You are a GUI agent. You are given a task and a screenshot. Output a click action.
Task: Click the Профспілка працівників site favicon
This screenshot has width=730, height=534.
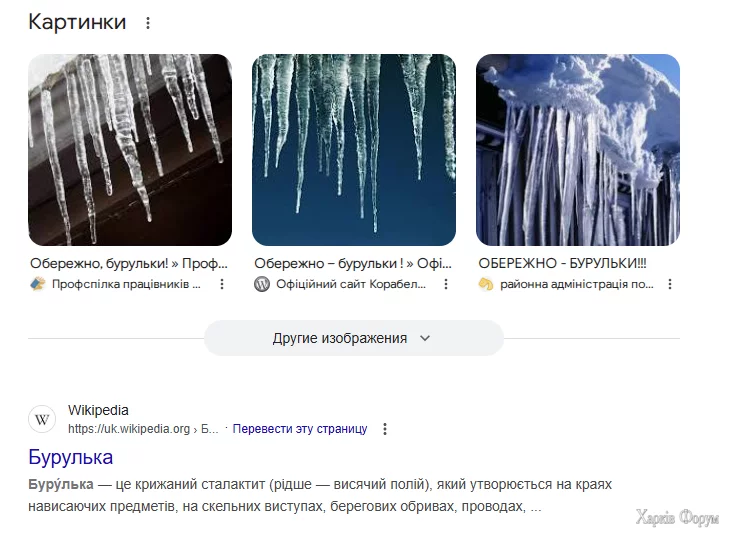[x=38, y=284]
